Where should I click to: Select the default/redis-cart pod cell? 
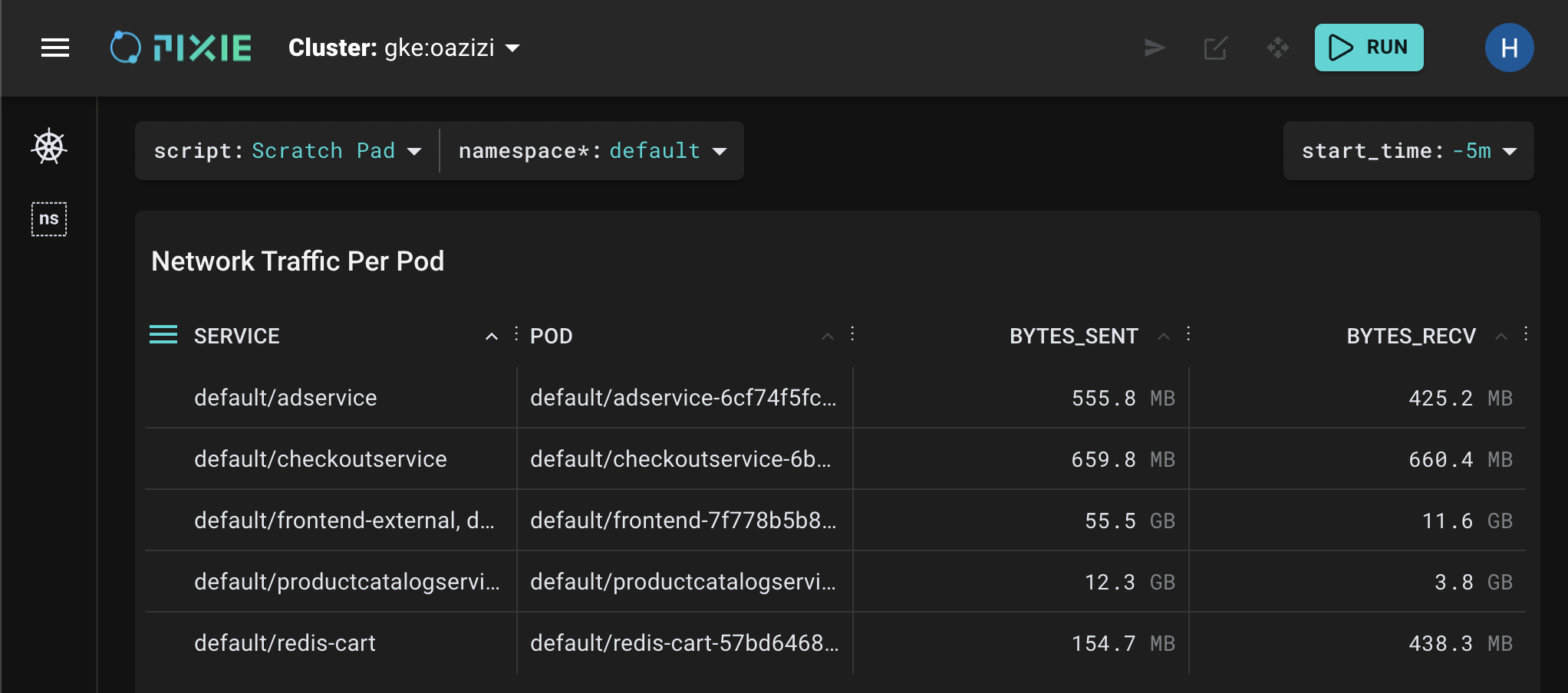[684, 643]
